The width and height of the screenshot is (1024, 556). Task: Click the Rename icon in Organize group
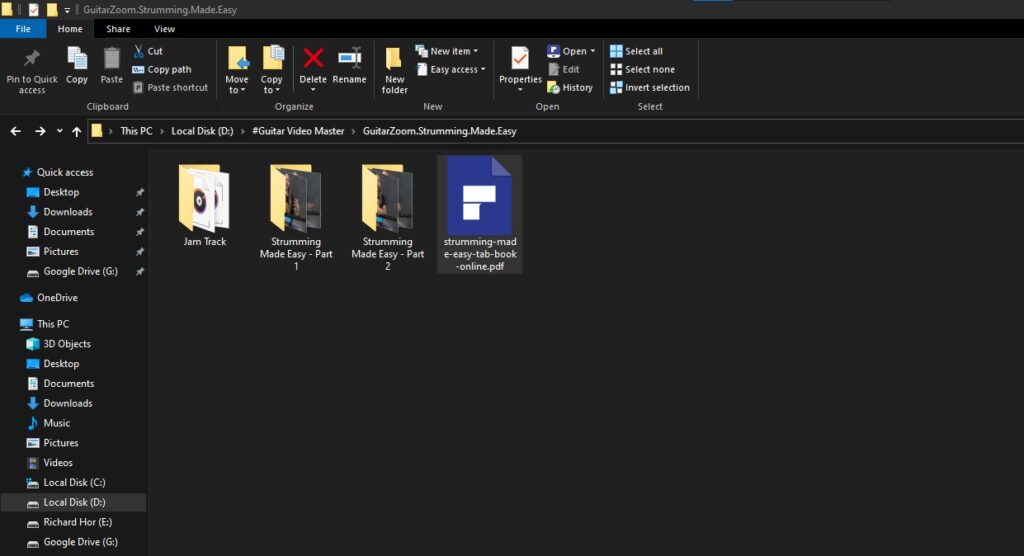tap(349, 60)
